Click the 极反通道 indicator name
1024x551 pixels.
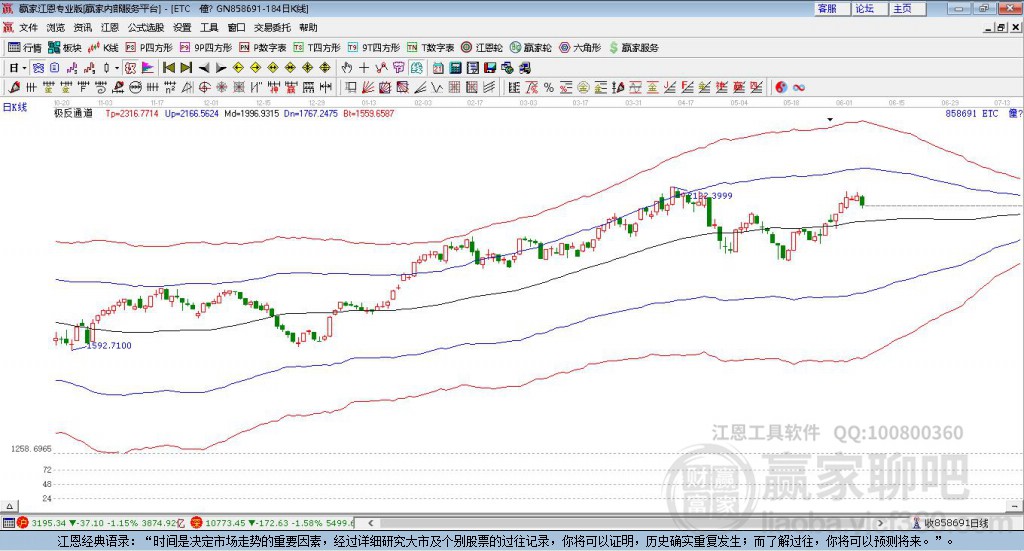pos(73,114)
